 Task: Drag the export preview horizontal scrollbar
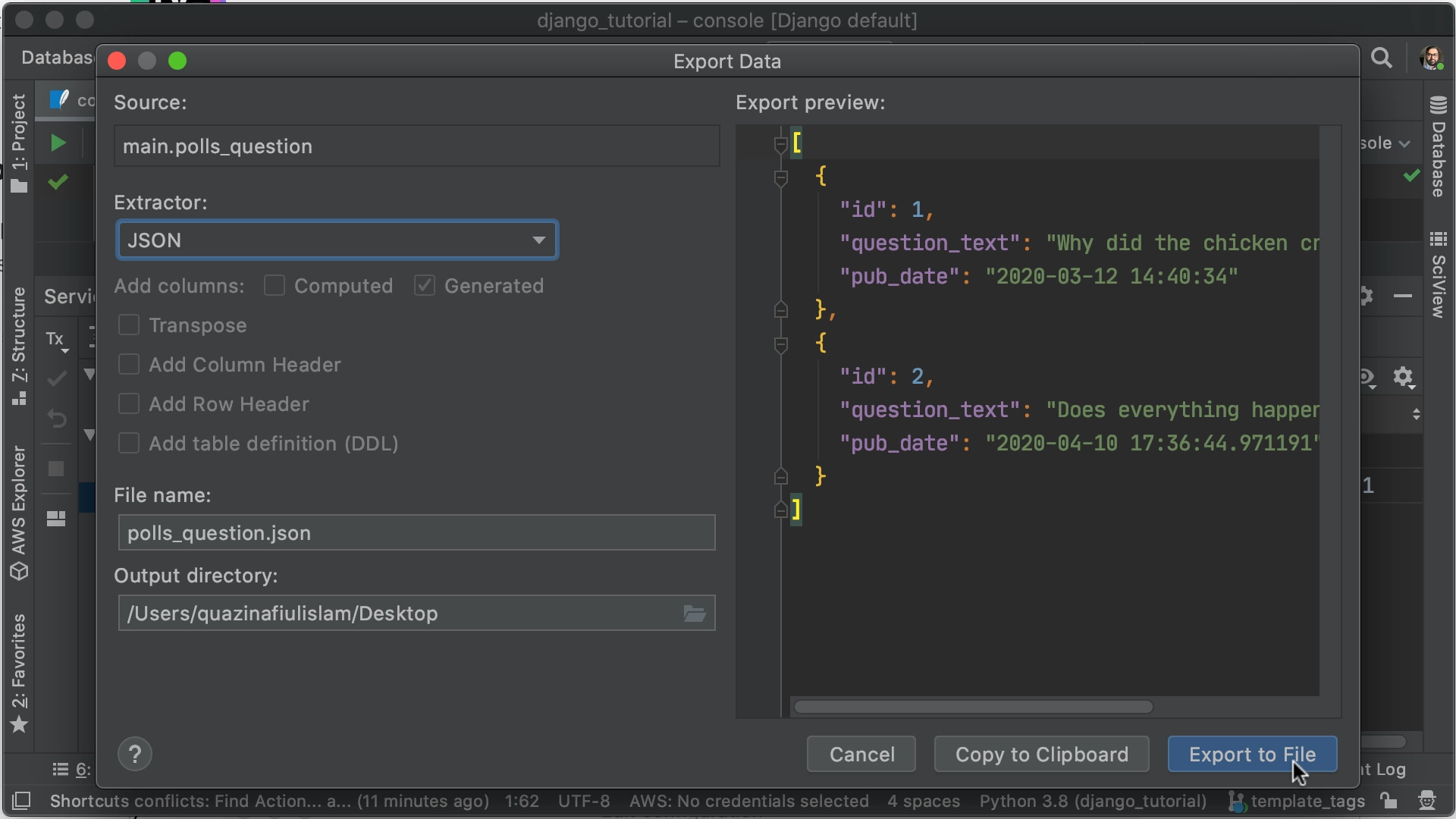point(976,707)
